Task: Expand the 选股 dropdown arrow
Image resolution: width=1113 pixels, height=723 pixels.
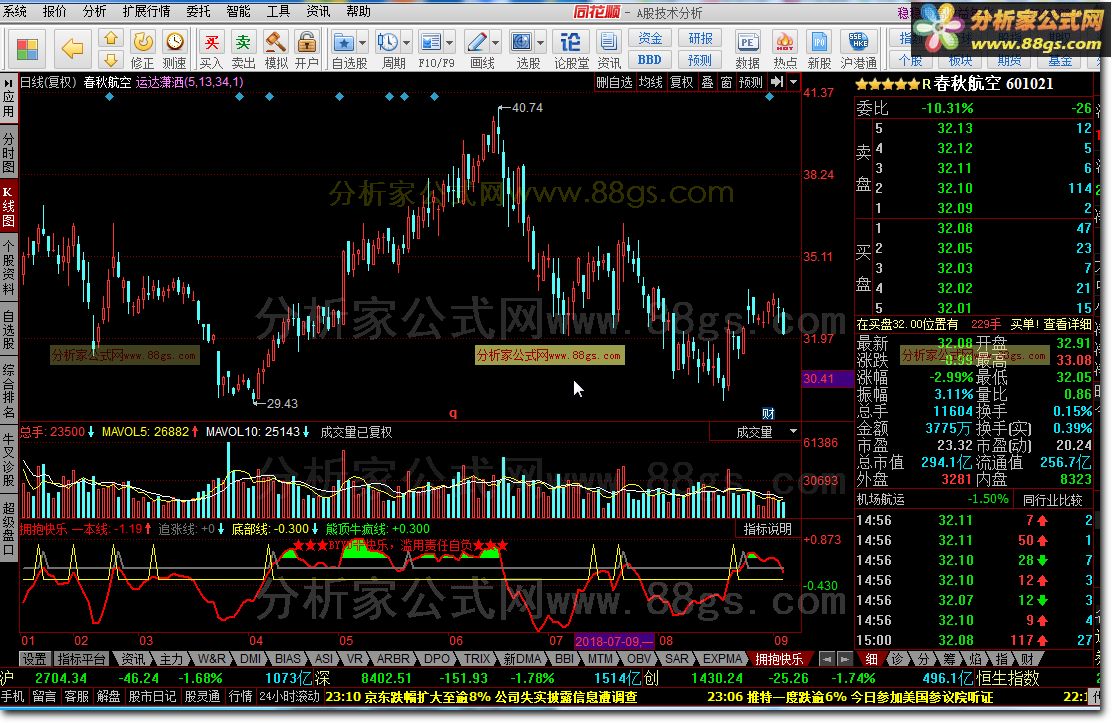Action: click(x=540, y=43)
